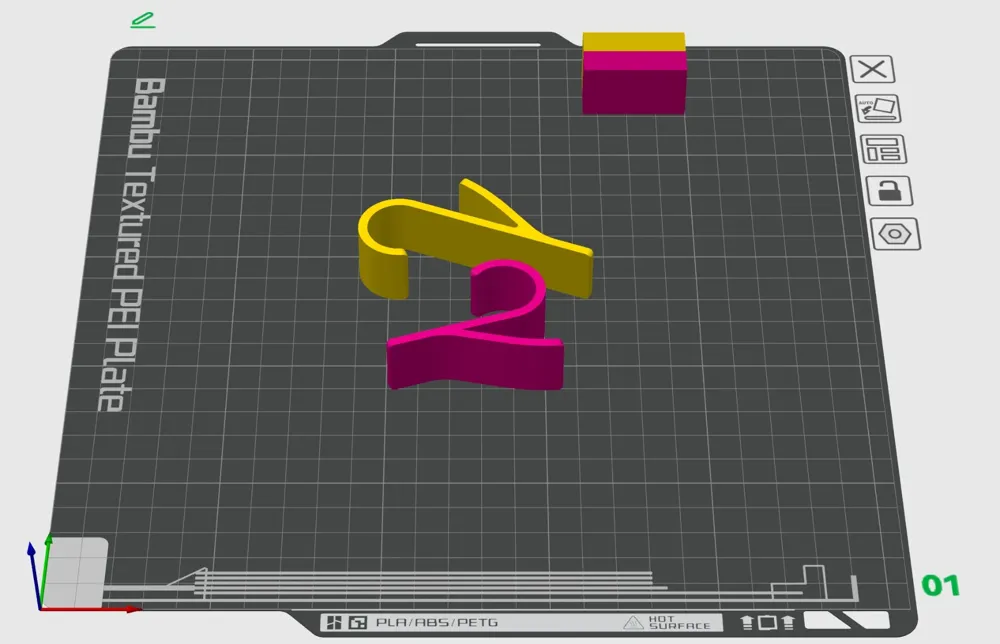This screenshot has width=1000, height=644.
Task: Click the red X axis arrow
Action: click(x=91, y=610)
